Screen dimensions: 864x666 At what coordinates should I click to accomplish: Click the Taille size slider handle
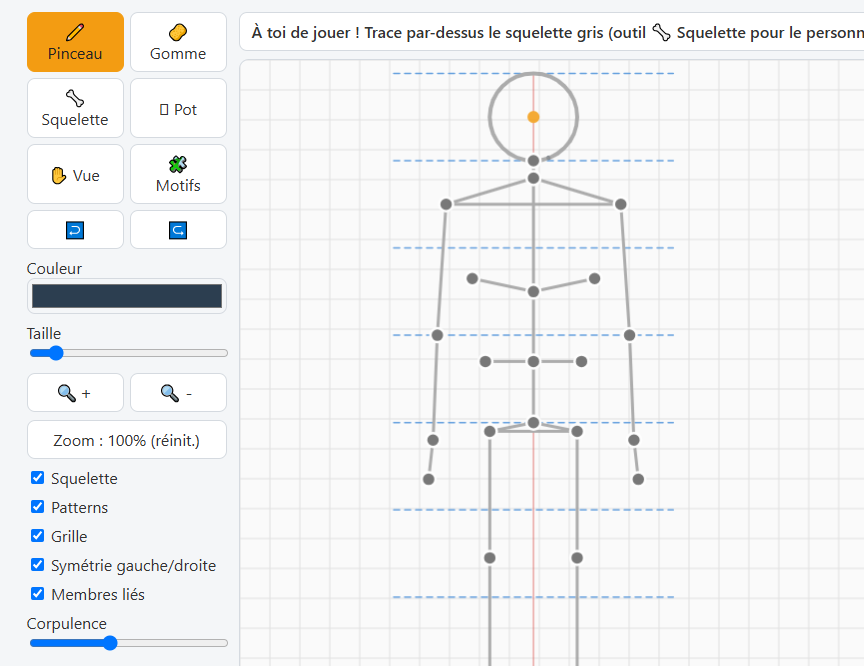point(56,353)
